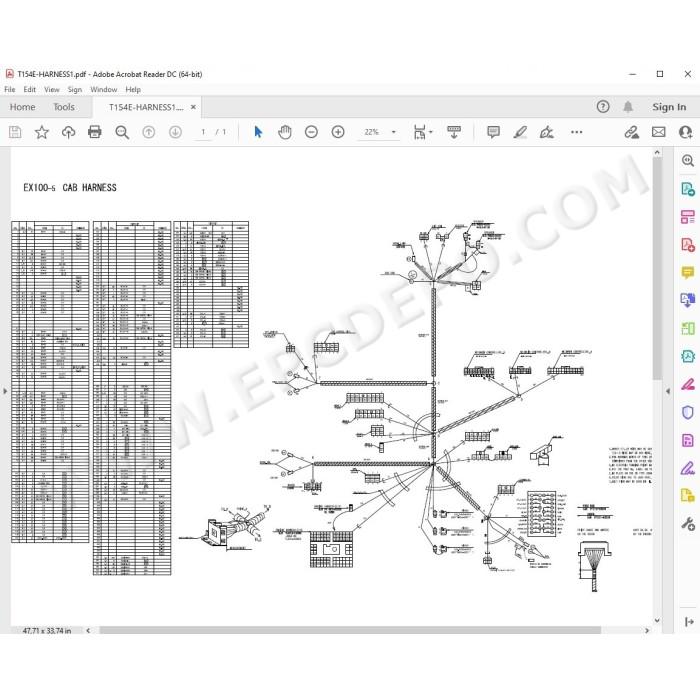Go to next page arrow
The width and height of the screenshot is (700, 700).
tap(175, 132)
